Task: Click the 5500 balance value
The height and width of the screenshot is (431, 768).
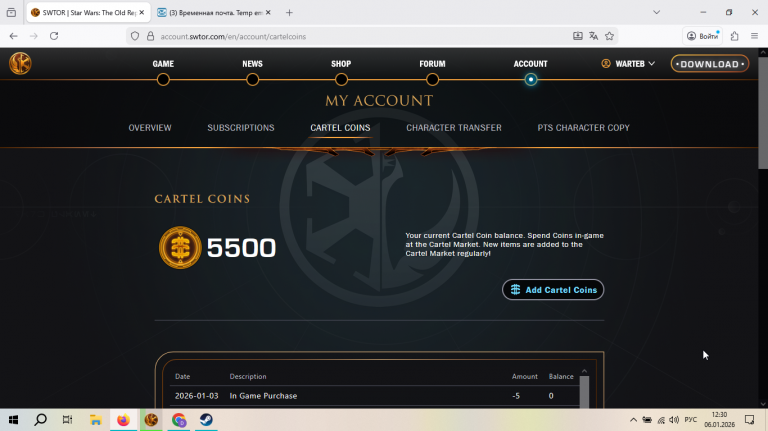Action: tap(241, 248)
